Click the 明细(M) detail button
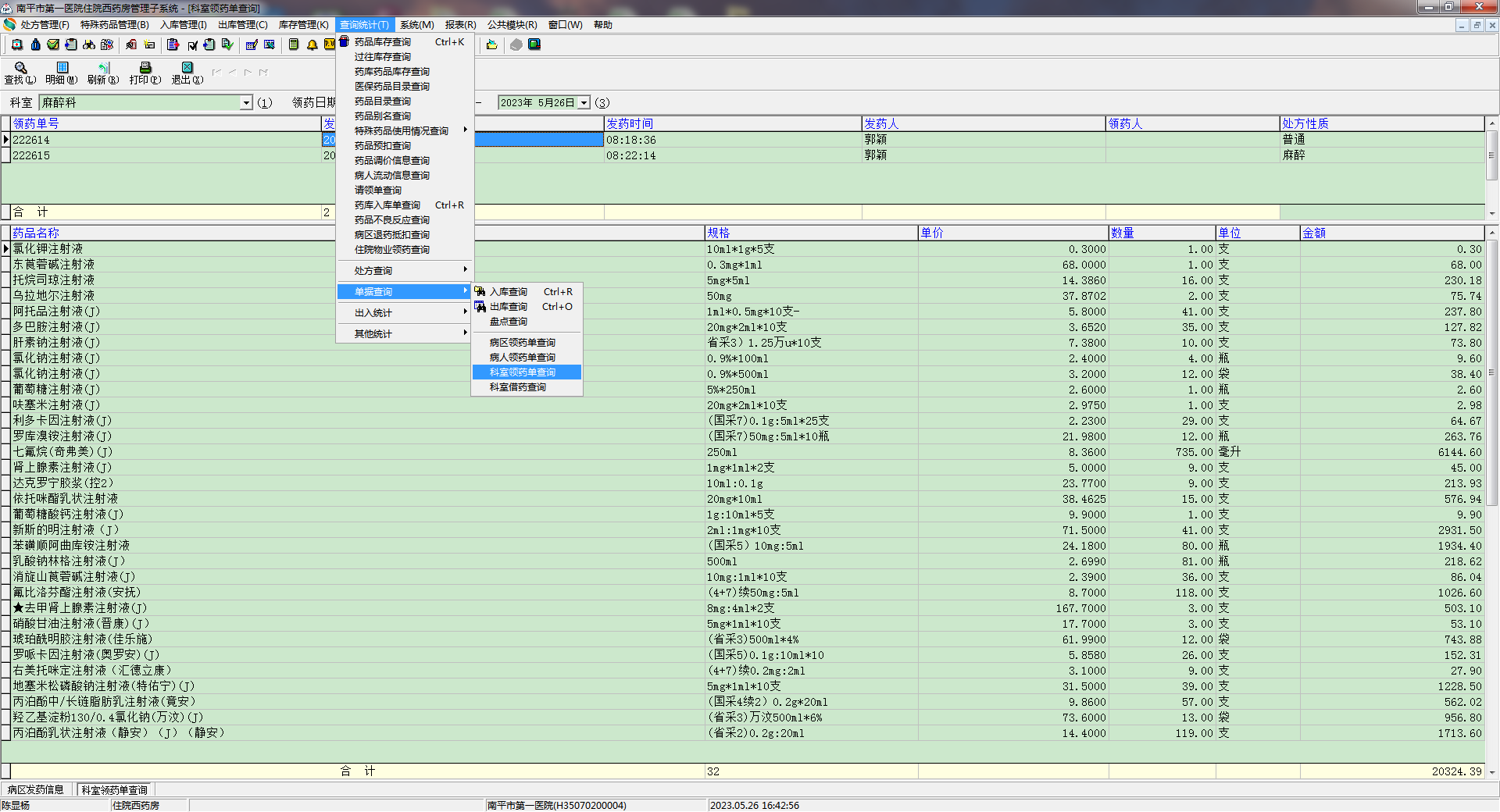Viewport: 1500px width, 812px height. coord(62,73)
